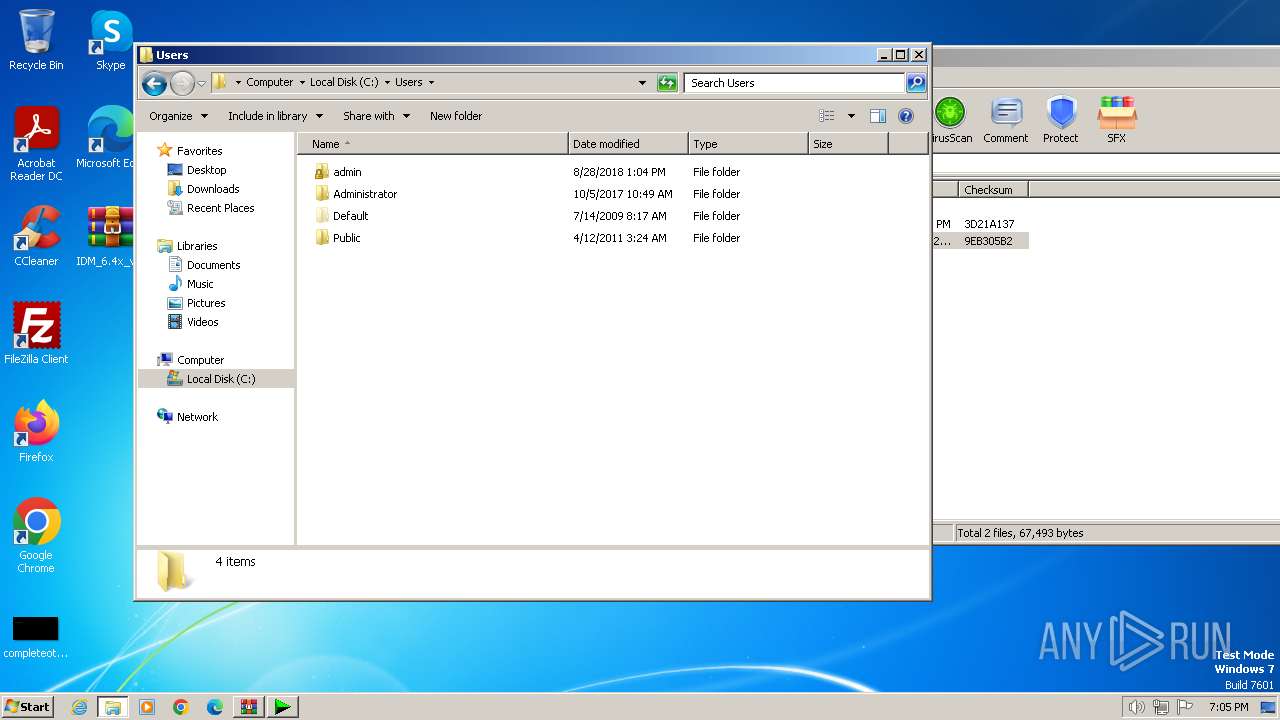Click the WinRAR taskbar icon
The width and height of the screenshot is (1280, 720).
click(x=248, y=707)
